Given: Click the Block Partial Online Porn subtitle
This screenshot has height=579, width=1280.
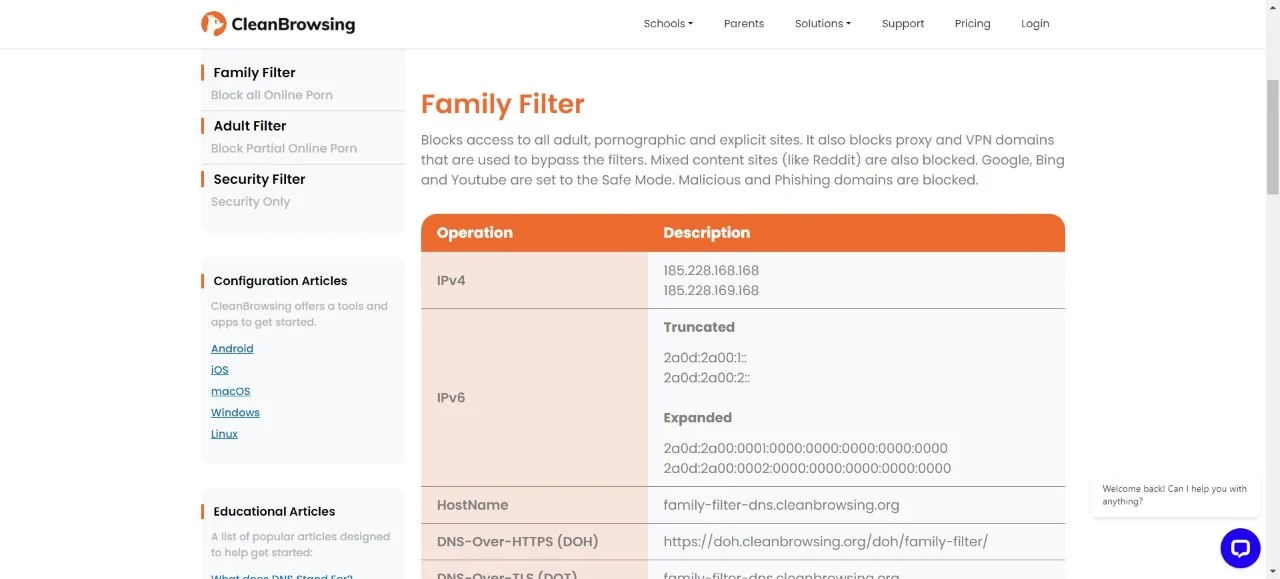Looking at the screenshot, I should click(284, 148).
